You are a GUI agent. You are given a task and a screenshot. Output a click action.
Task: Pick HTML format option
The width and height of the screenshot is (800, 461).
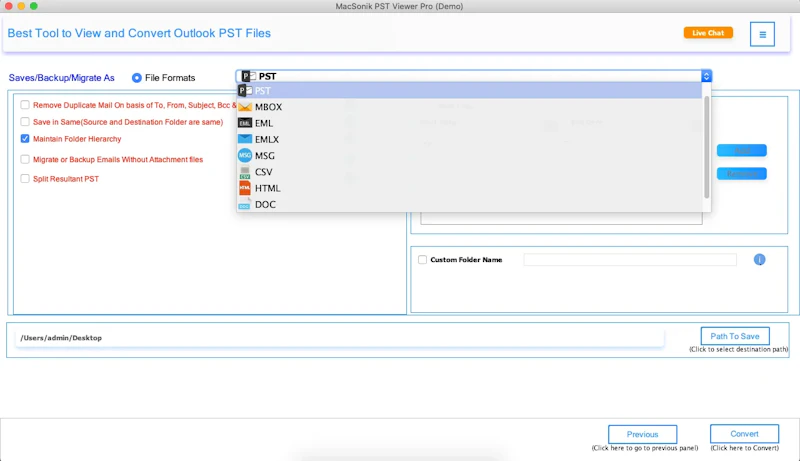pyautogui.click(x=469, y=188)
